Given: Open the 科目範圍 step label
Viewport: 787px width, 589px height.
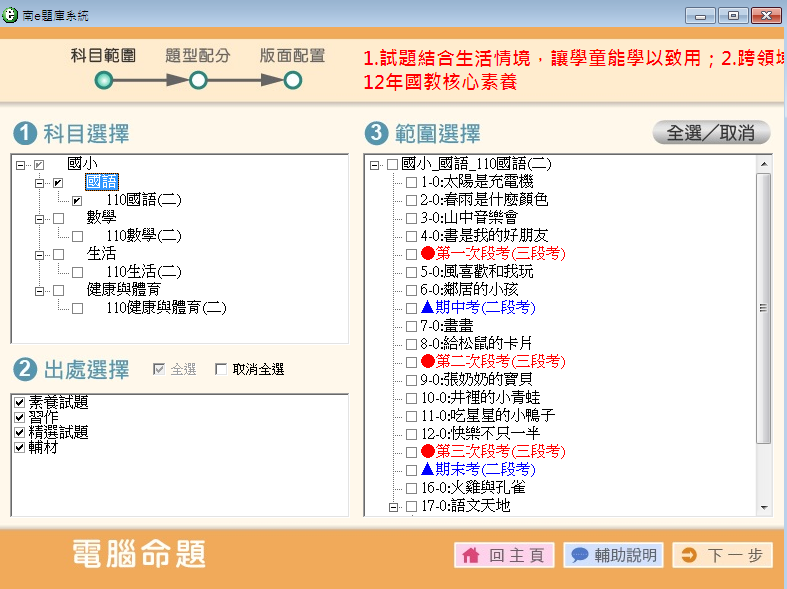Looking at the screenshot, I should pos(103,55).
